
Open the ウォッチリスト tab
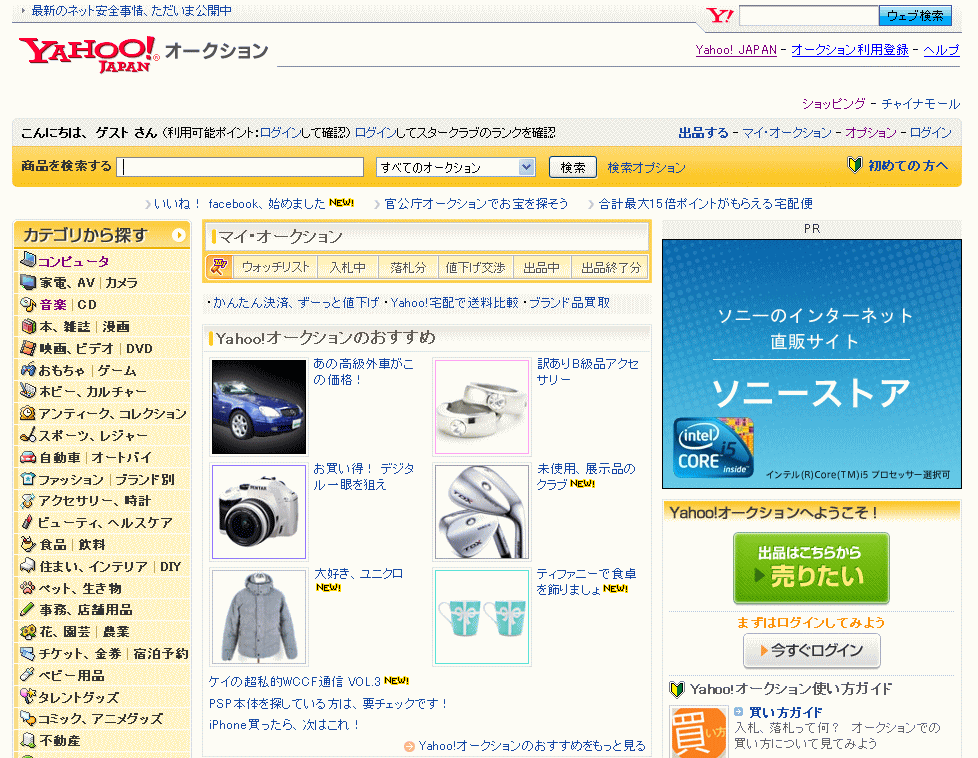coord(275,267)
